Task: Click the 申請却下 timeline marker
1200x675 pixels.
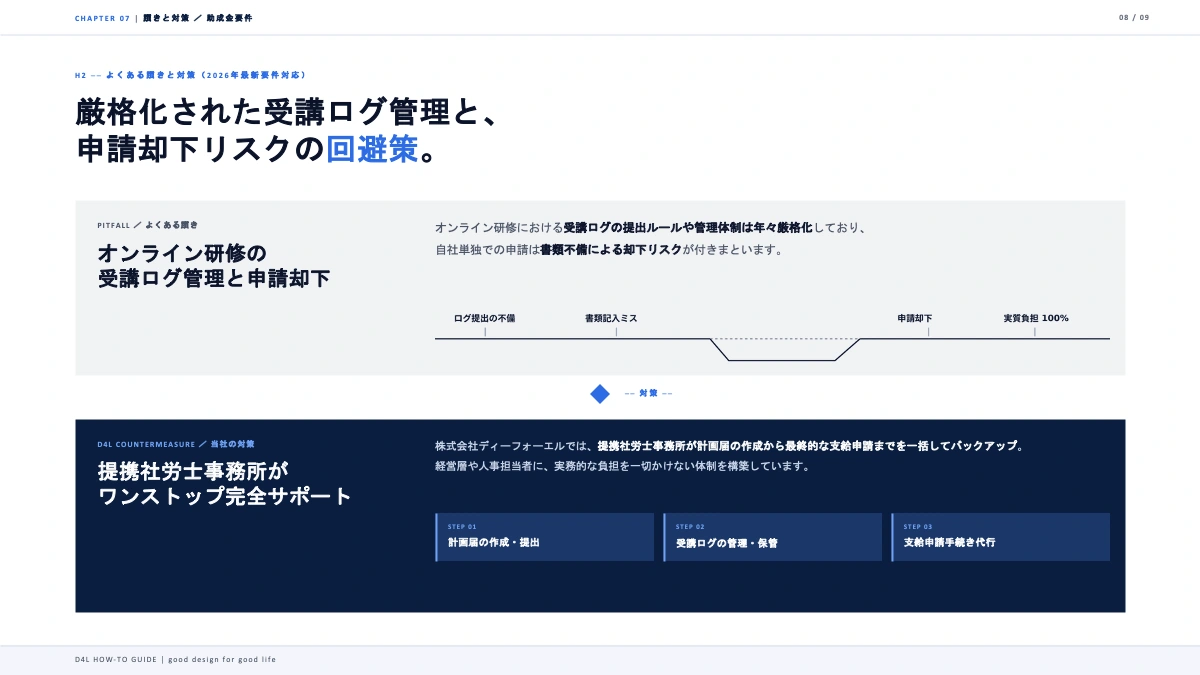Action: tap(915, 318)
